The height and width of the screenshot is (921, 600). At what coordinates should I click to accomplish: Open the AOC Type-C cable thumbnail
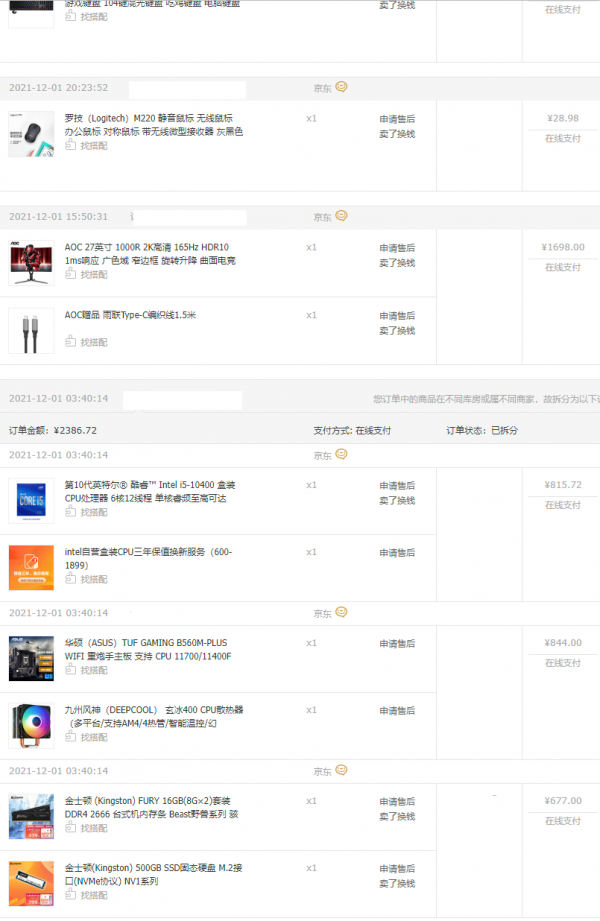(x=31, y=331)
